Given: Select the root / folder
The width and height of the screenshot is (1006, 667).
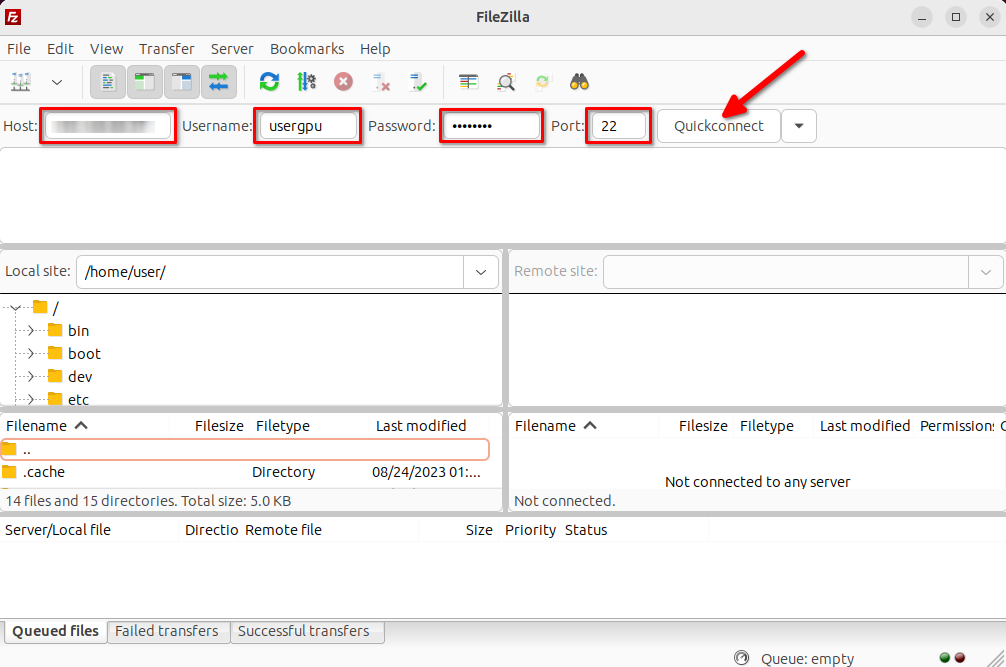Looking at the screenshot, I should 46,308.
